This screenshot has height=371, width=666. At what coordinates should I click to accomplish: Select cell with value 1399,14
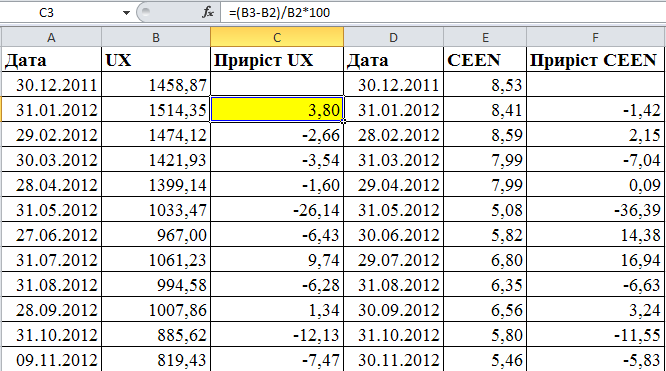click(x=156, y=185)
